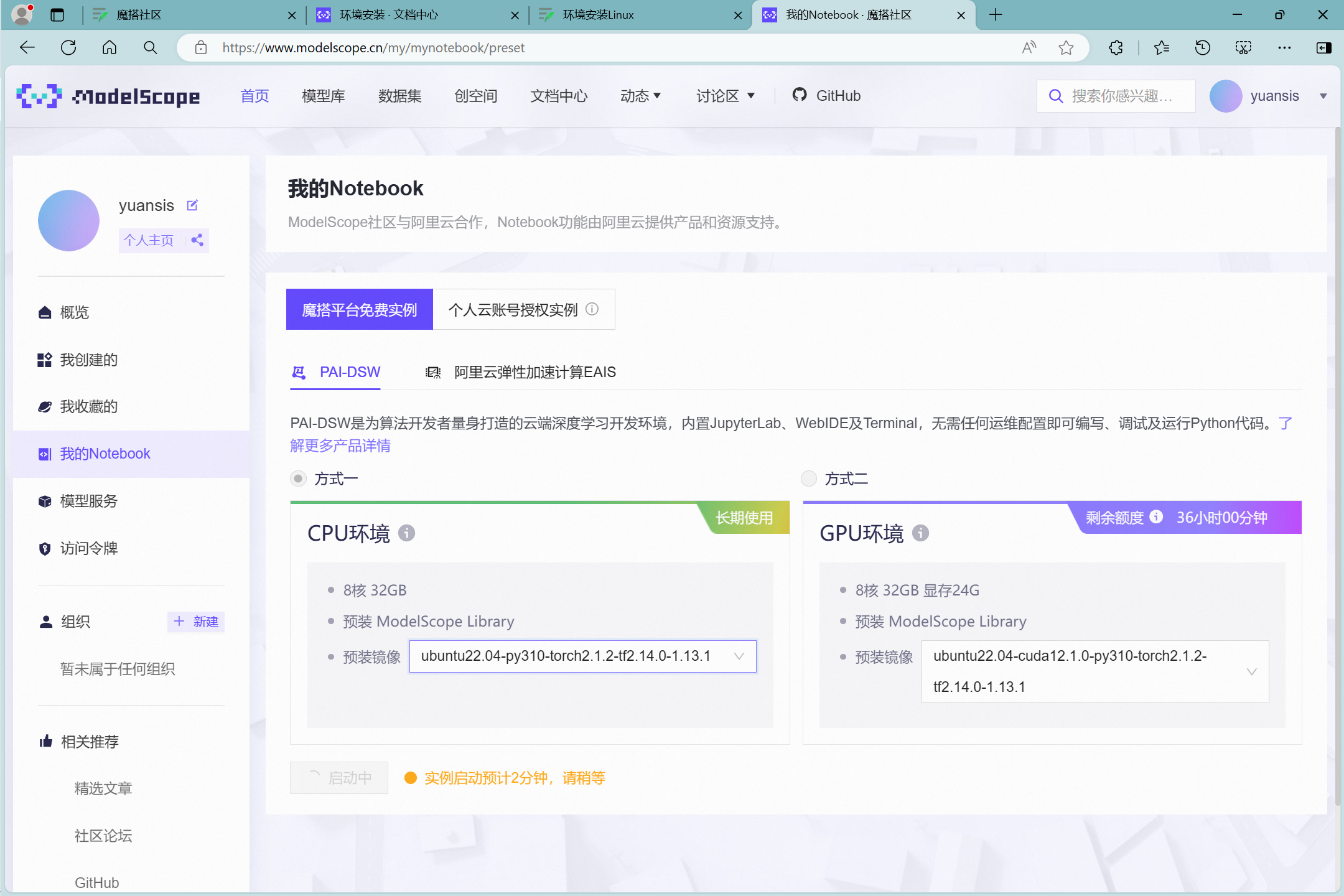Open 数据集 in top navigation
Screen dimensions: 1344x896
(399, 96)
